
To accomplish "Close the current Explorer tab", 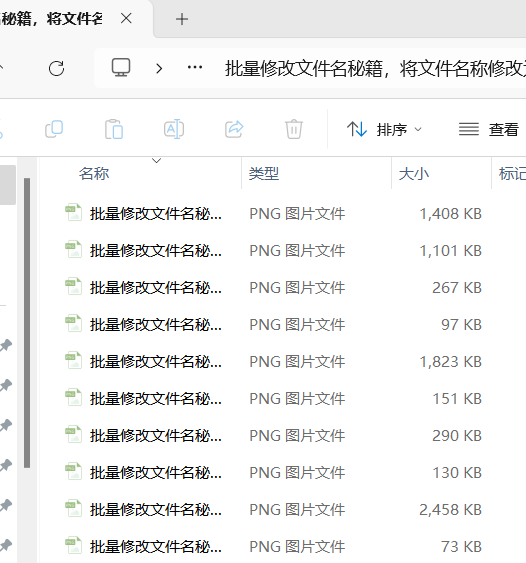I will (x=126, y=18).
